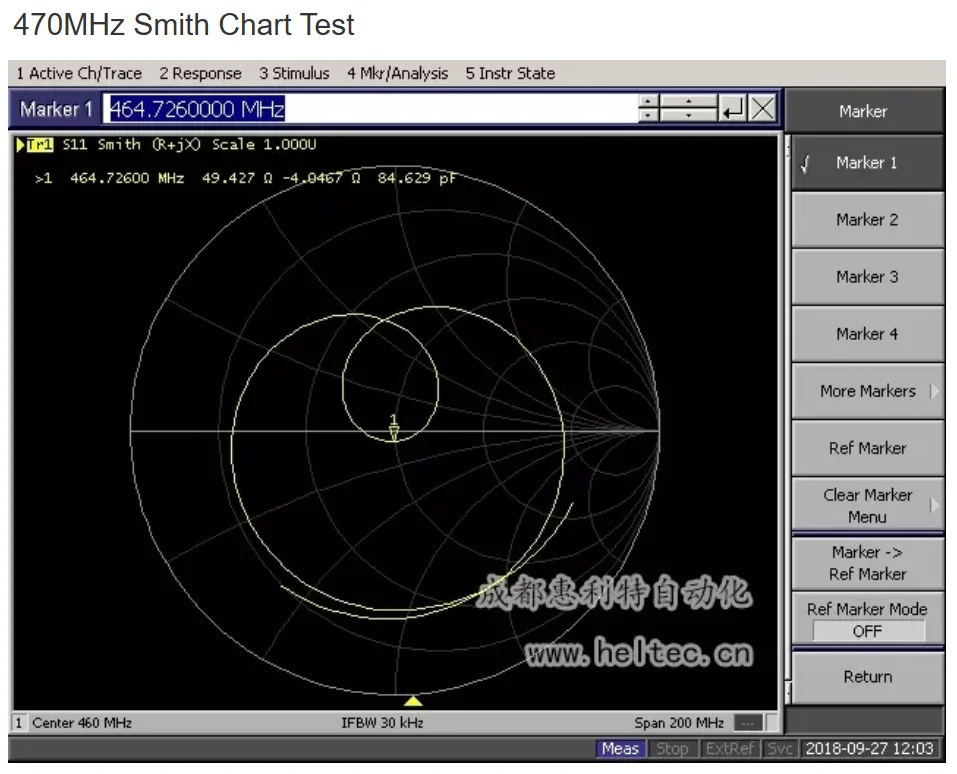Click the Meas status indicator
The height and width of the screenshot is (774, 957).
620,748
